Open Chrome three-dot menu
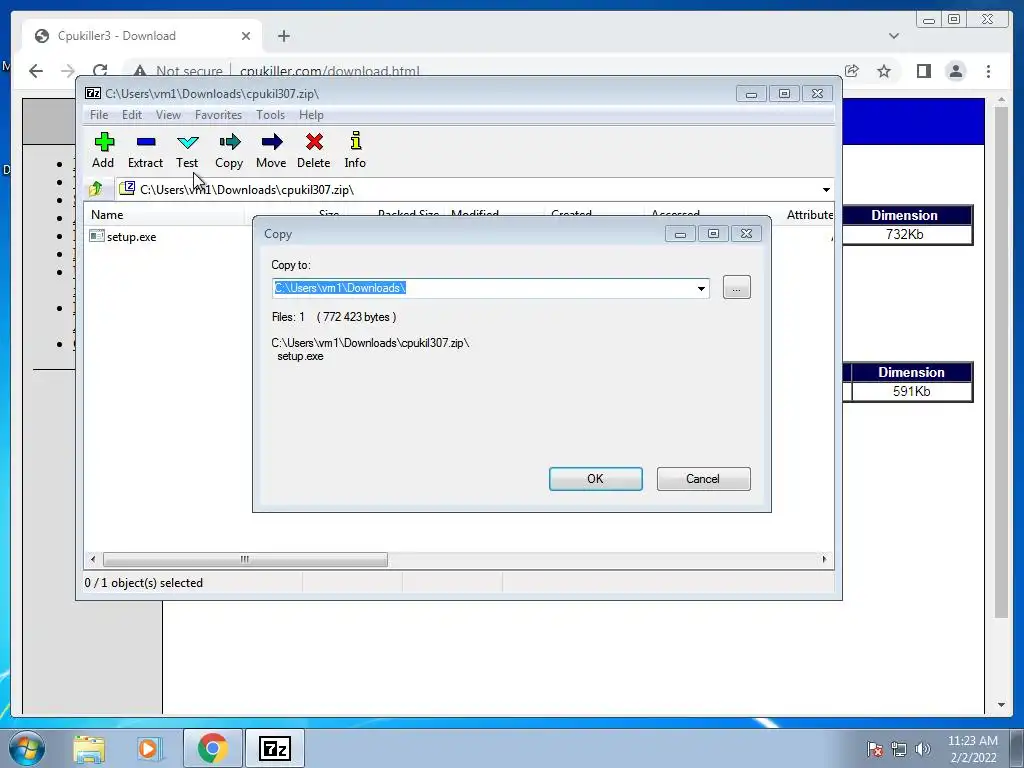 coord(989,71)
